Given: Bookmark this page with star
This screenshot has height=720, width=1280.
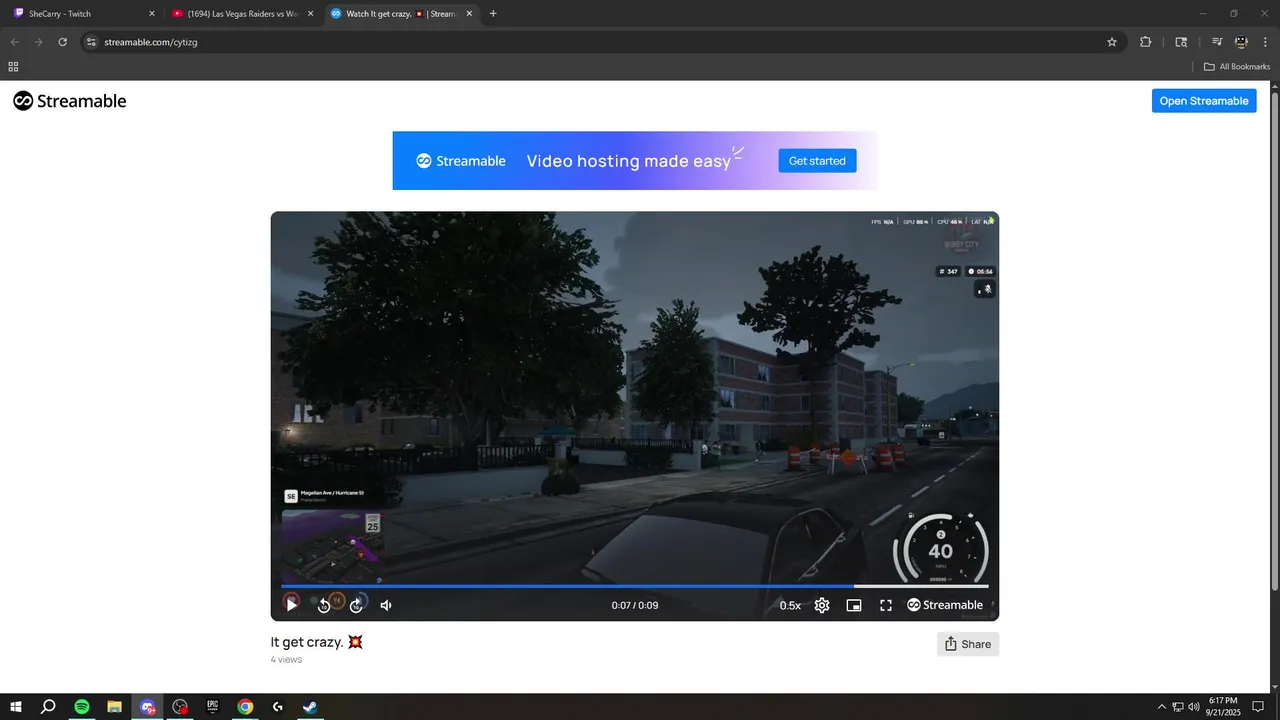Looking at the screenshot, I should point(1112,42).
